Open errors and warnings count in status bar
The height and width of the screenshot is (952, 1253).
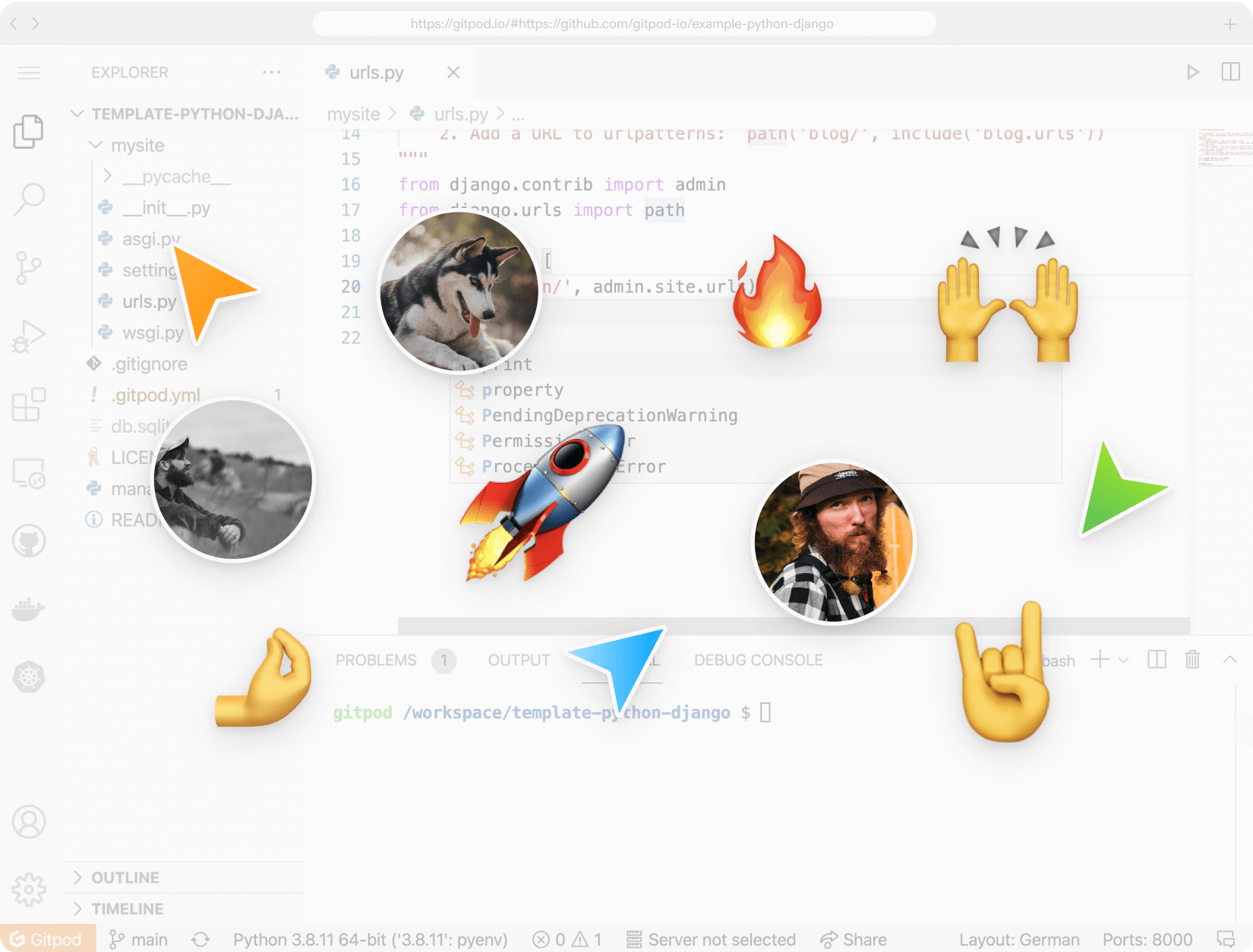567,940
